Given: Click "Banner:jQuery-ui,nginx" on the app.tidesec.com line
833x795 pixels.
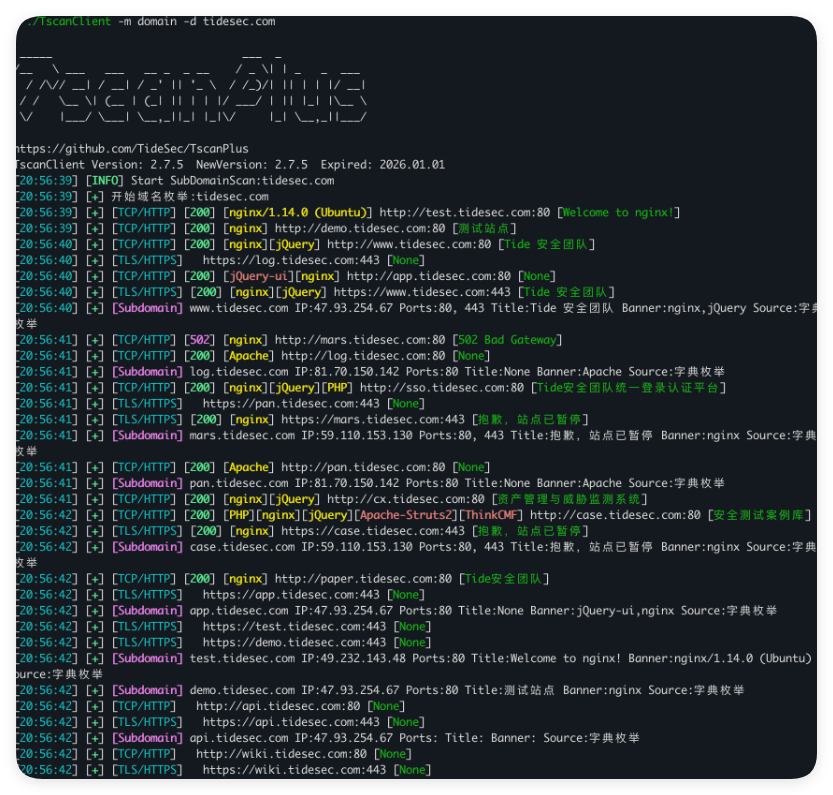Looking at the screenshot, I should coord(602,611).
